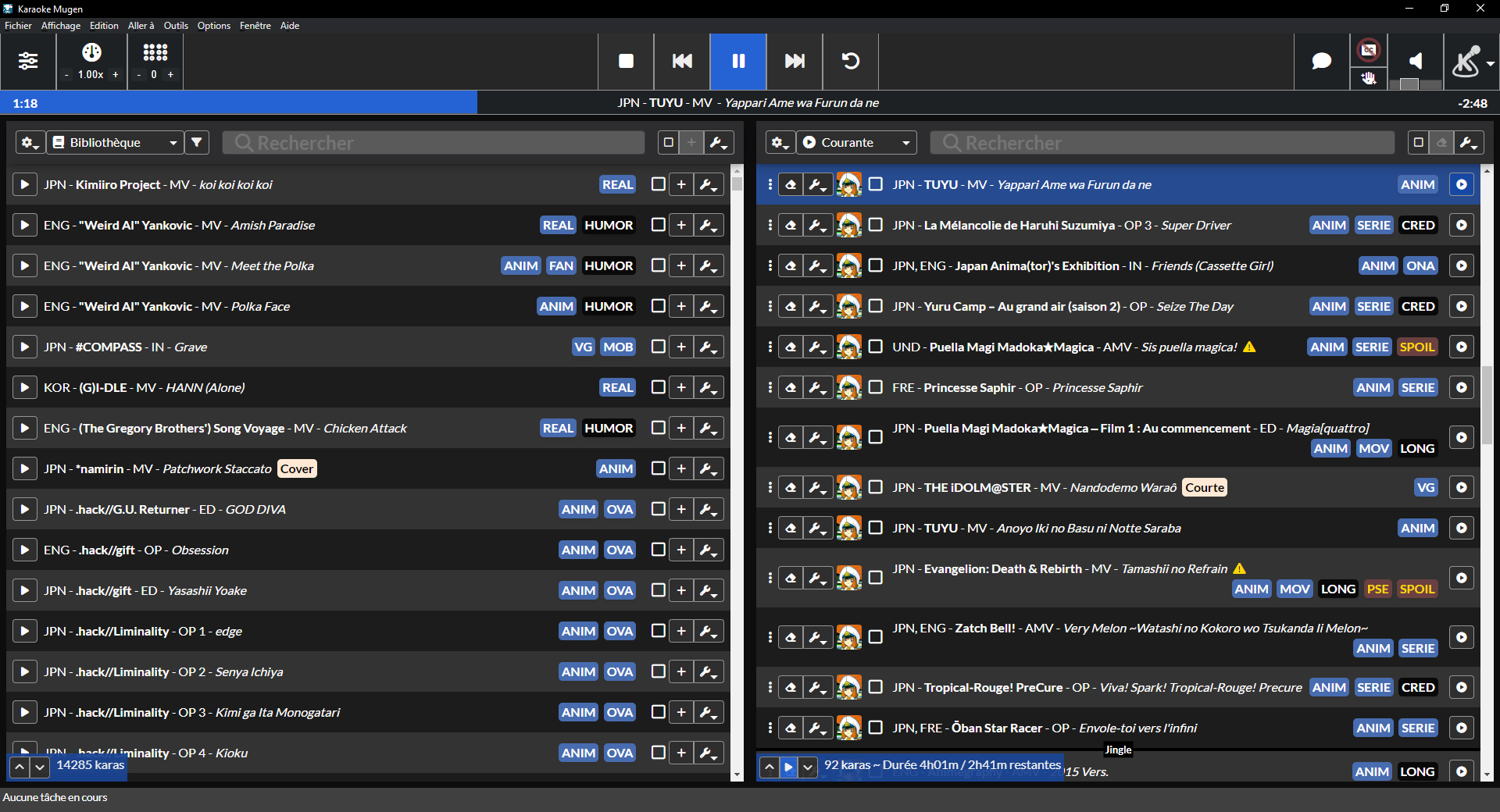
Task: Increase playback speed with plus
Action: (x=116, y=75)
